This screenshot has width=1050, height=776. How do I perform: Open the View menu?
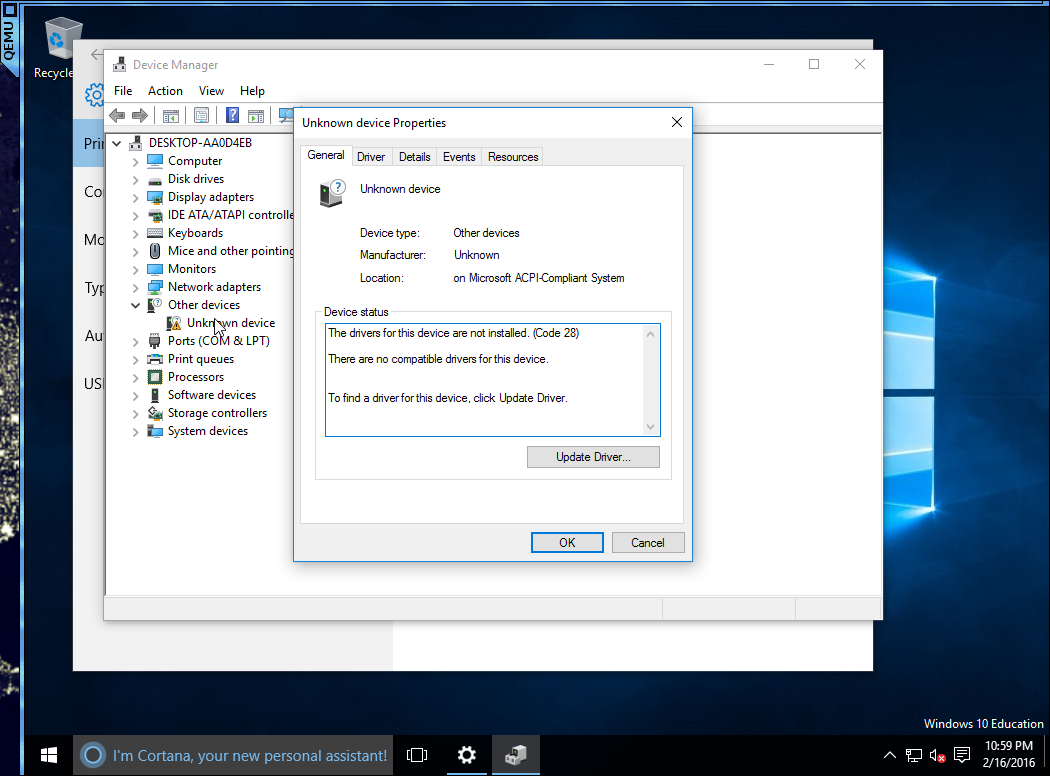(x=211, y=90)
